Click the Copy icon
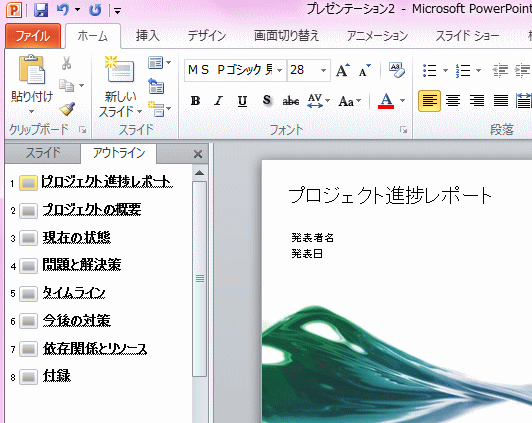Image resolution: width=532 pixels, height=423 pixels. pos(66,85)
